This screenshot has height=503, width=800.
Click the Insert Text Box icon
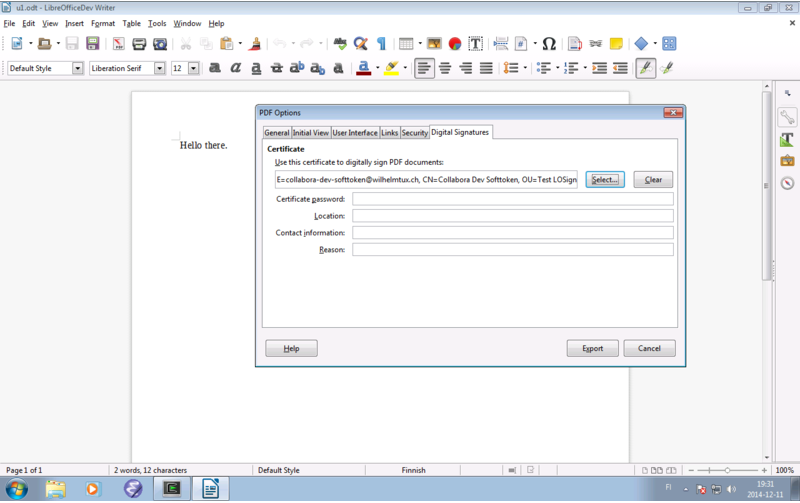pyautogui.click(x=476, y=44)
